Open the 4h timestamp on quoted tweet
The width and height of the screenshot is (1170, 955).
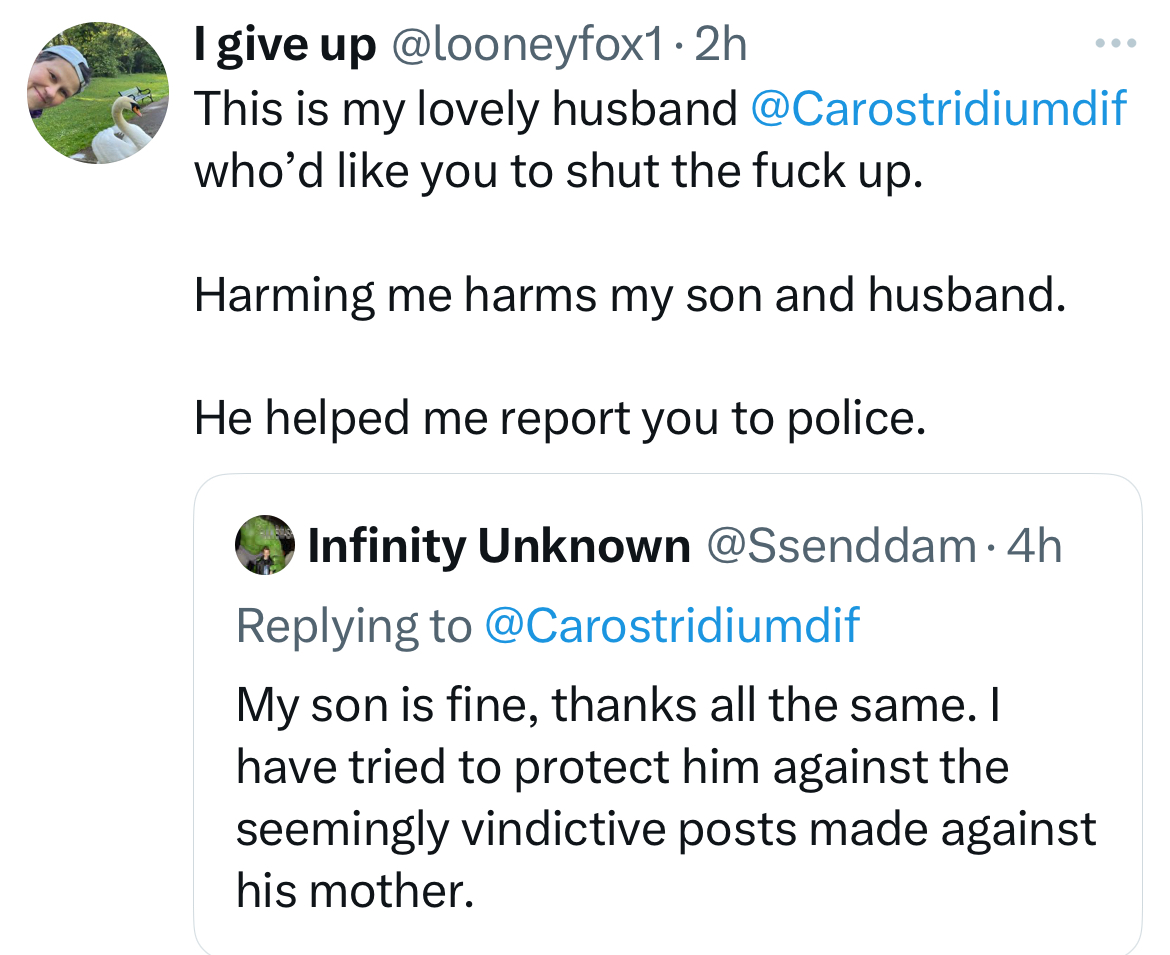[1033, 545]
